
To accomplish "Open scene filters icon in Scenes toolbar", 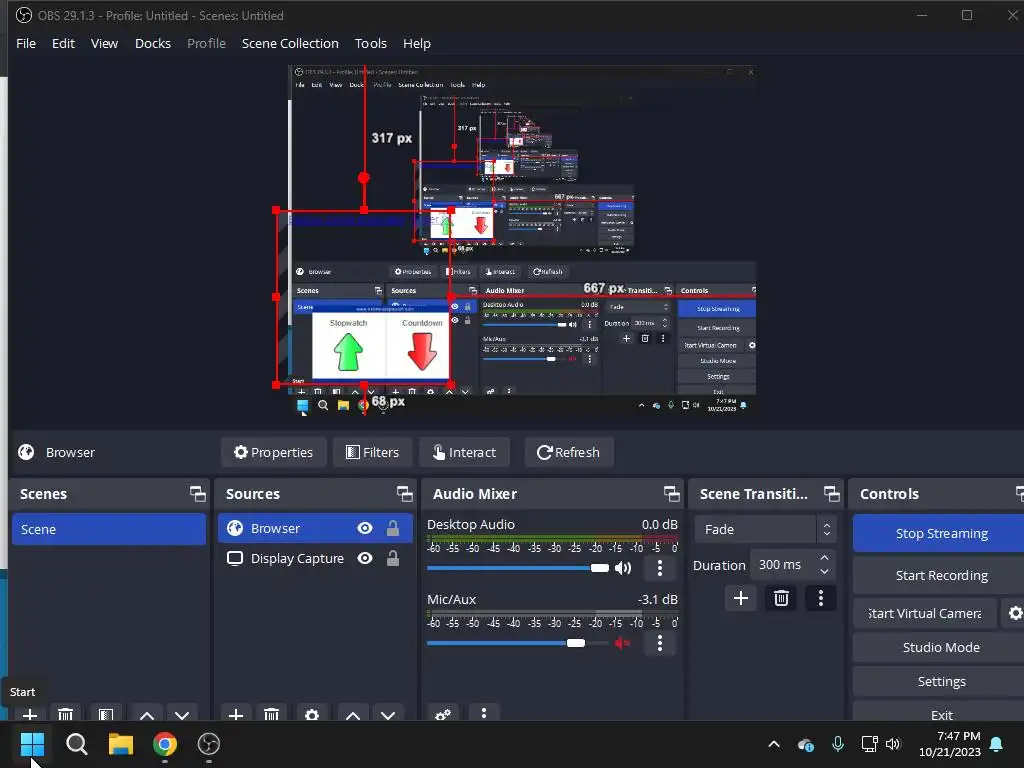I will pos(106,714).
